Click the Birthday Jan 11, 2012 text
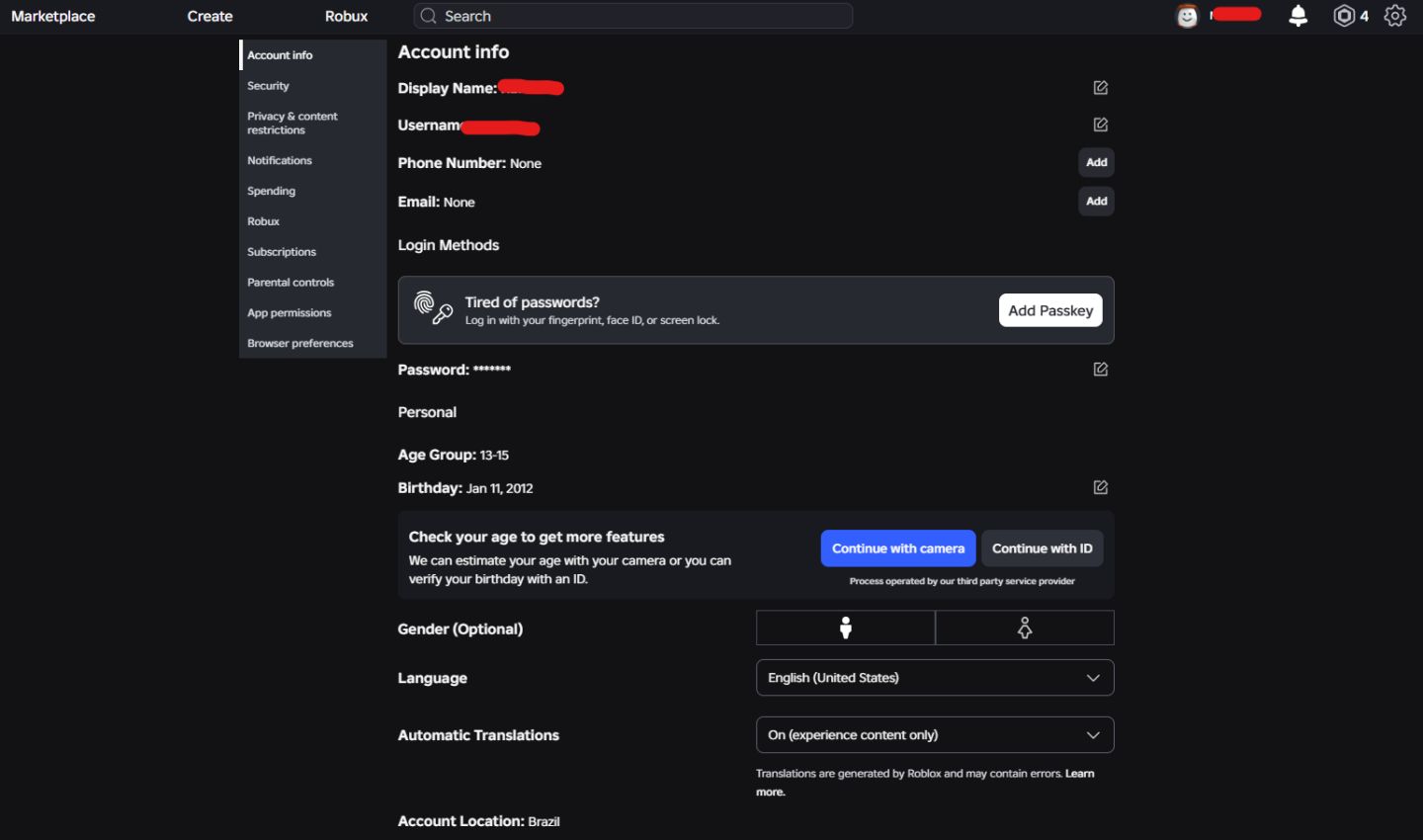Viewport: 1423px width, 840px height. click(465, 488)
